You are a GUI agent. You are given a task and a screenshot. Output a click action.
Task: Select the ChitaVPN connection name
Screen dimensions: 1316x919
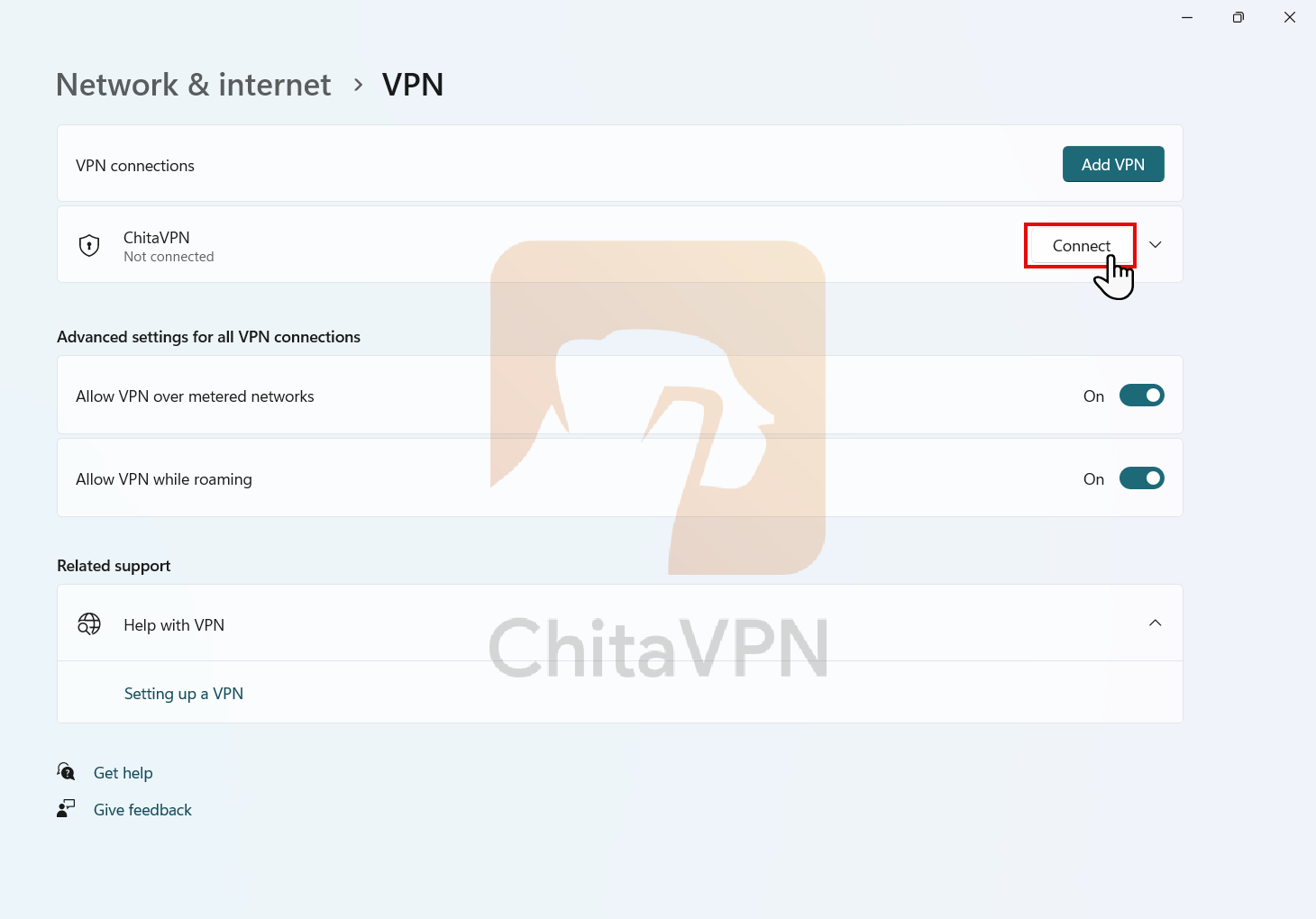[157, 238]
